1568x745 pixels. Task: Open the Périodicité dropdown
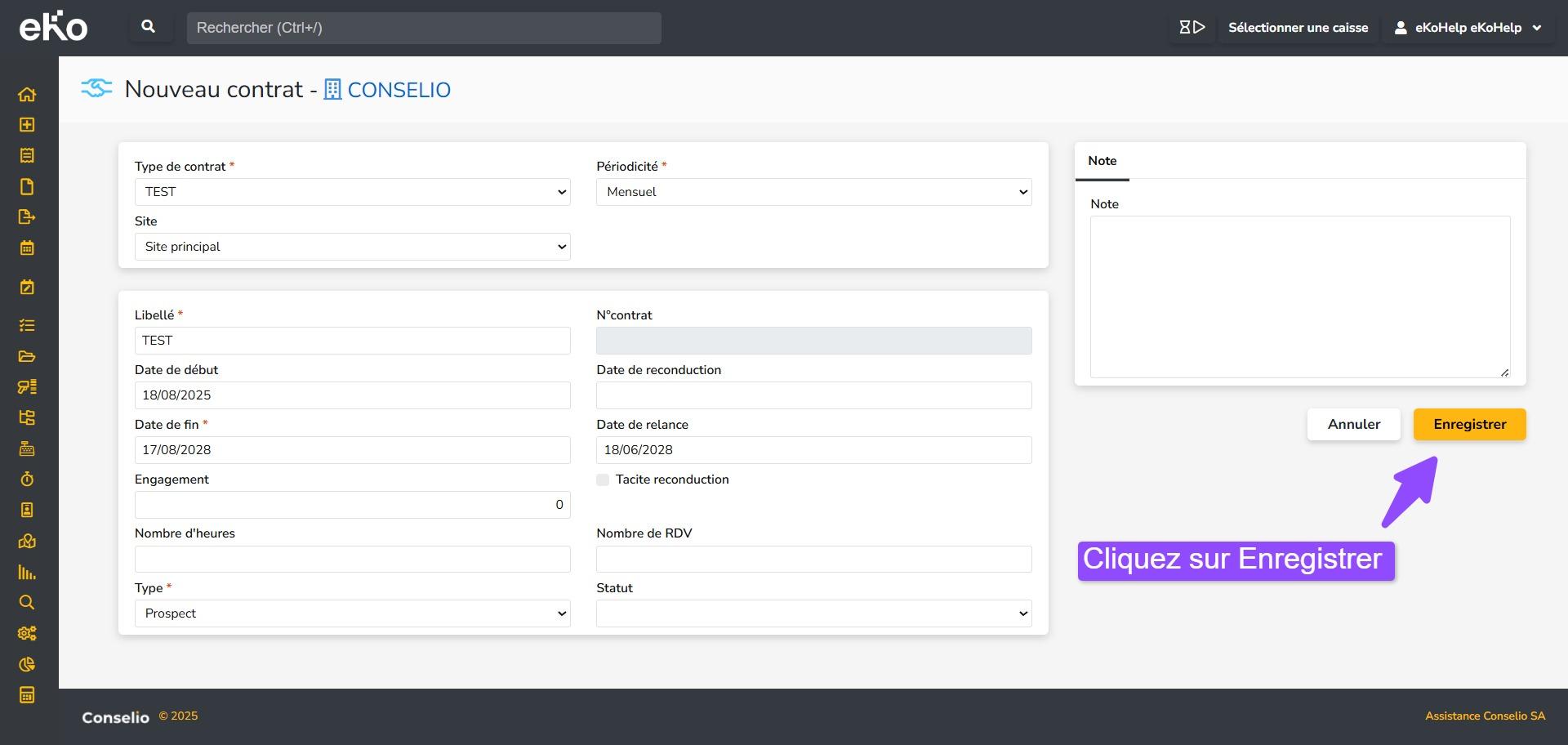point(813,192)
